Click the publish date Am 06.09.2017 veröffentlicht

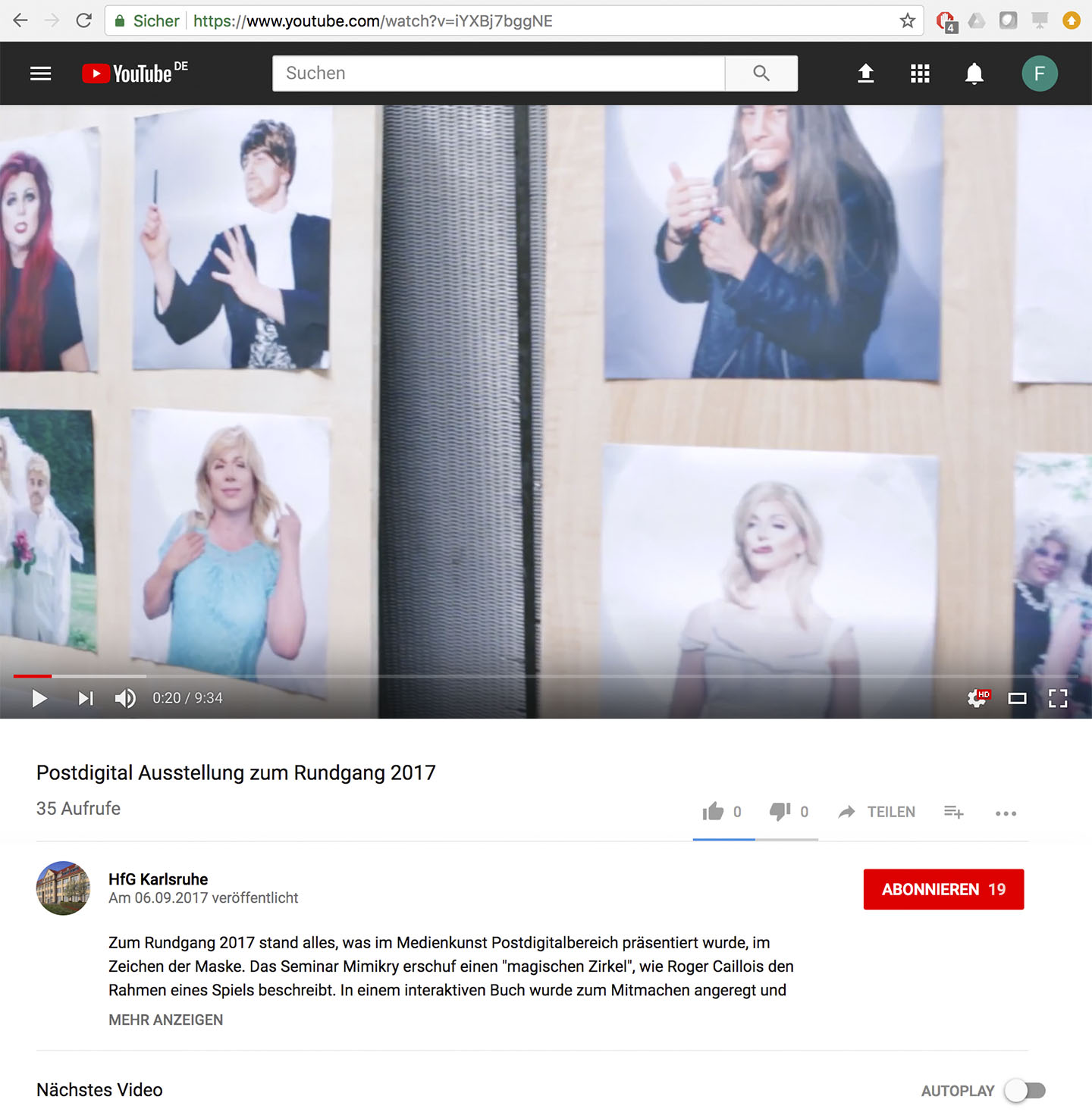[x=203, y=897]
